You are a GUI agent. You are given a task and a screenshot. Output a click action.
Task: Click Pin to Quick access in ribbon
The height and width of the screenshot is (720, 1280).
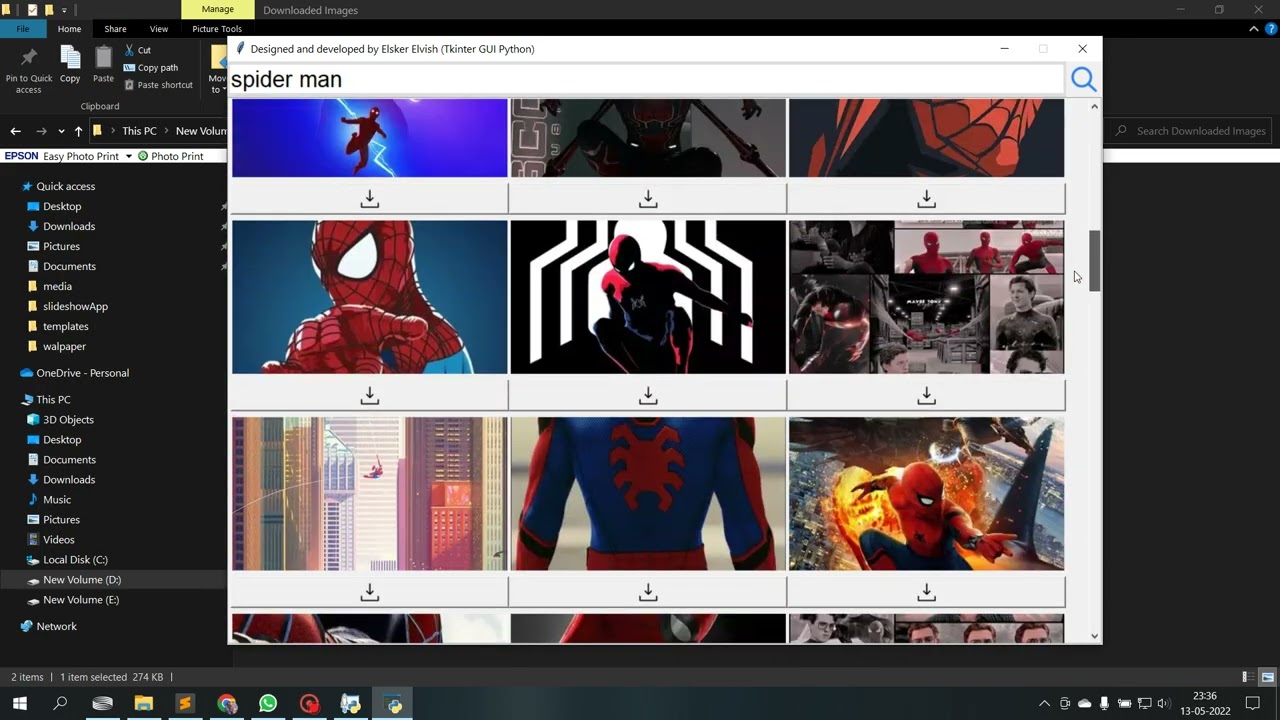pyautogui.click(x=29, y=69)
